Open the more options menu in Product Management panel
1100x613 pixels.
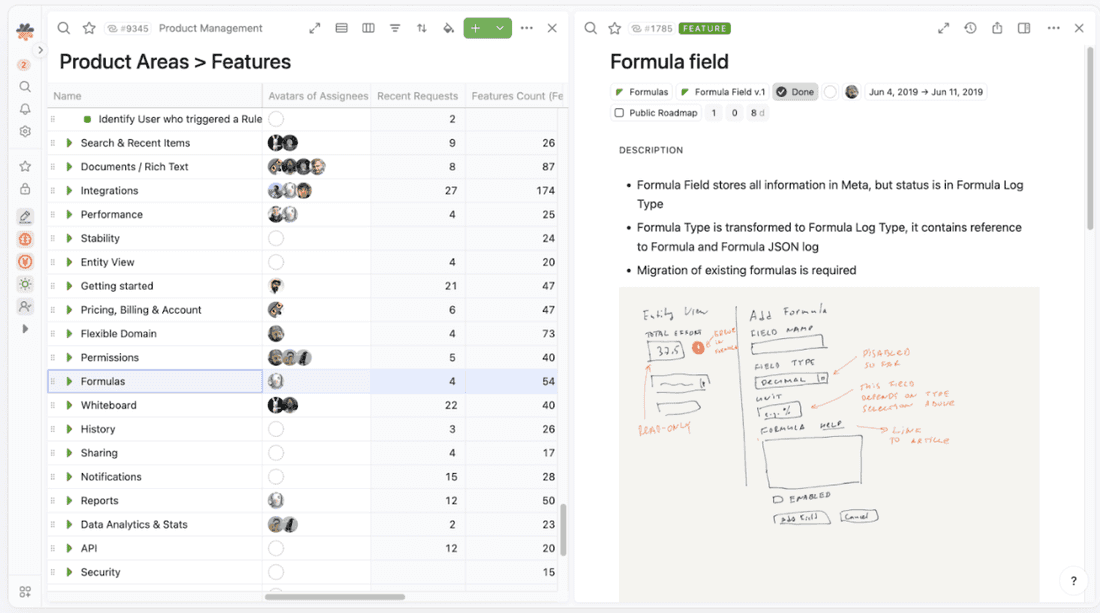(x=527, y=28)
